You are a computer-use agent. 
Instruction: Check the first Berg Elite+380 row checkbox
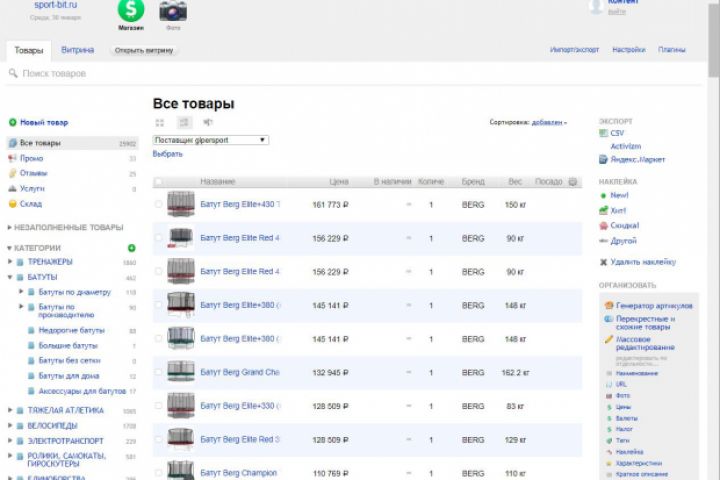(x=158, y=305)
